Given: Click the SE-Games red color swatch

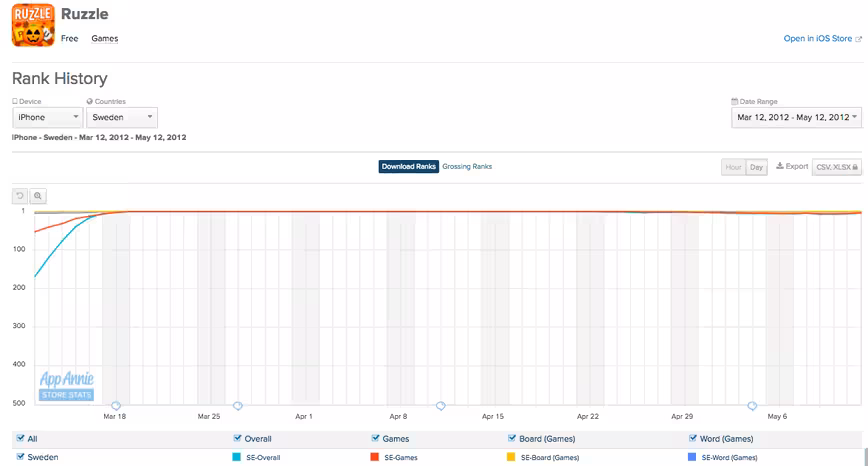Looking at the screenshot, I should tap(374, 457).
